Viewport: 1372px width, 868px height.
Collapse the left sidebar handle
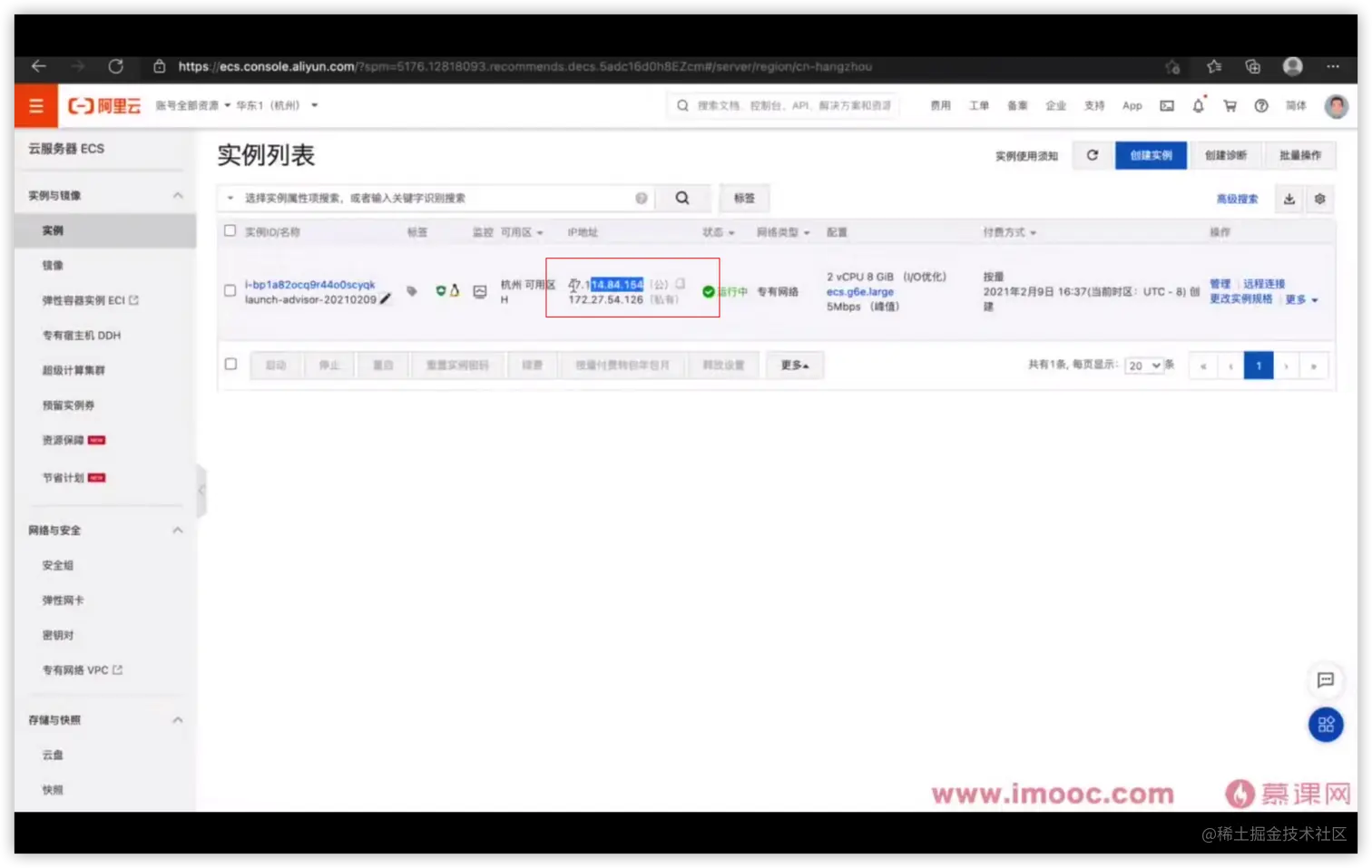[201, 491]
